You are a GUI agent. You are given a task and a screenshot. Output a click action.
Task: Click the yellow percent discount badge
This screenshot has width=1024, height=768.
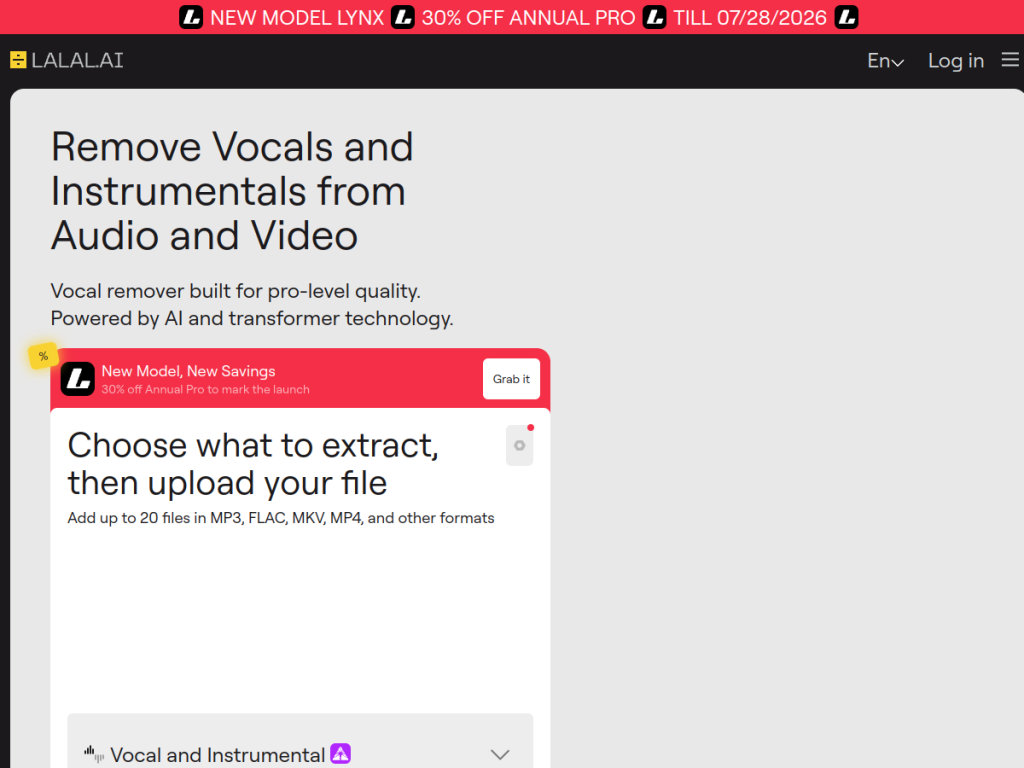tap(43, 356)
